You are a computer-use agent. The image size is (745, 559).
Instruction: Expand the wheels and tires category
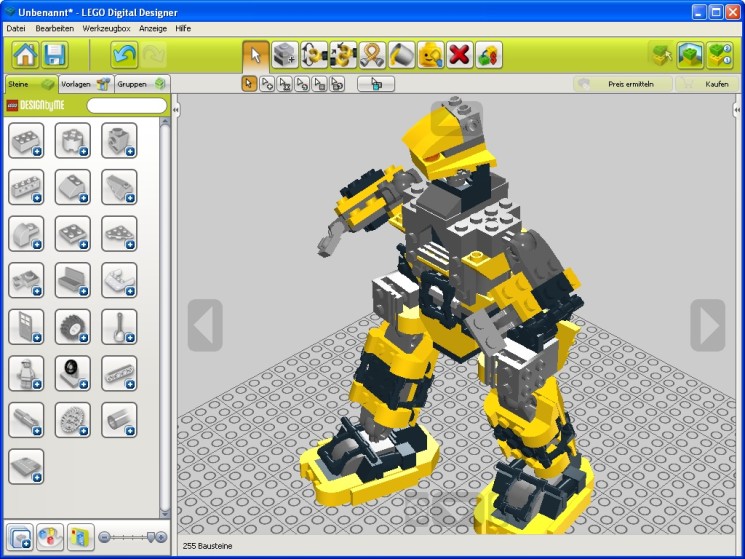pos(73,327)
